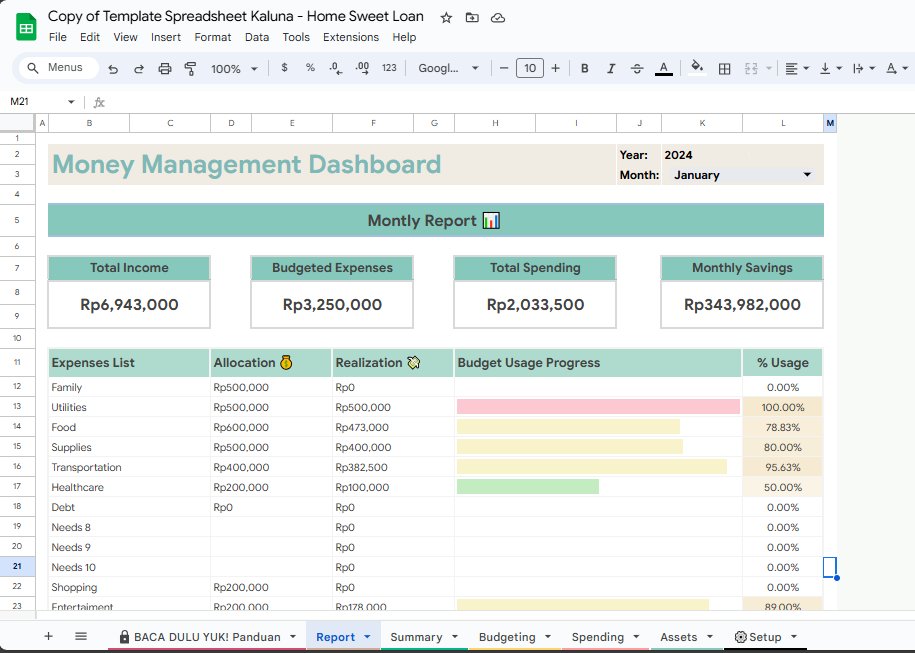Open the Month dropdown showing January
Screen dimensions: 915x653
pyautogui.click(x=742, y=174)
